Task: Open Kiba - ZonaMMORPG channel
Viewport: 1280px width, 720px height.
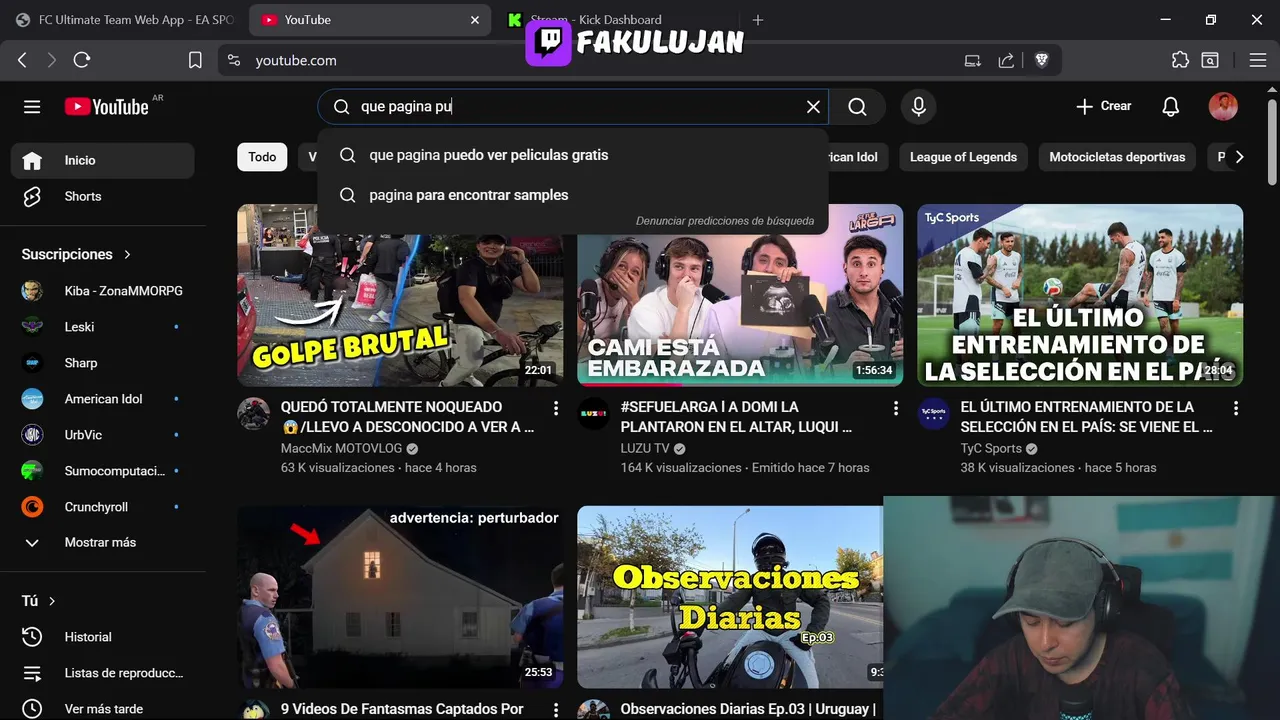Action: (102, 291)
